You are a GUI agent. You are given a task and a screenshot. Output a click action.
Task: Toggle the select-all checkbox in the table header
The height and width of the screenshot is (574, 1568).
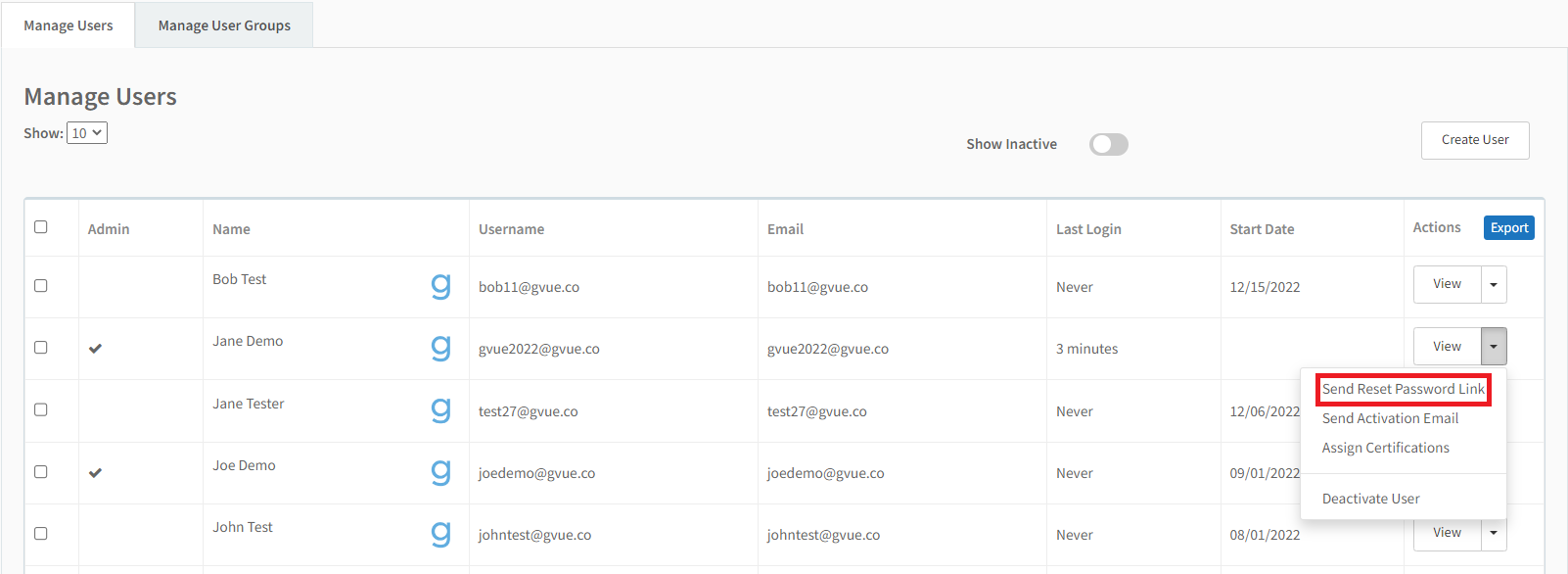coord(41,227)
